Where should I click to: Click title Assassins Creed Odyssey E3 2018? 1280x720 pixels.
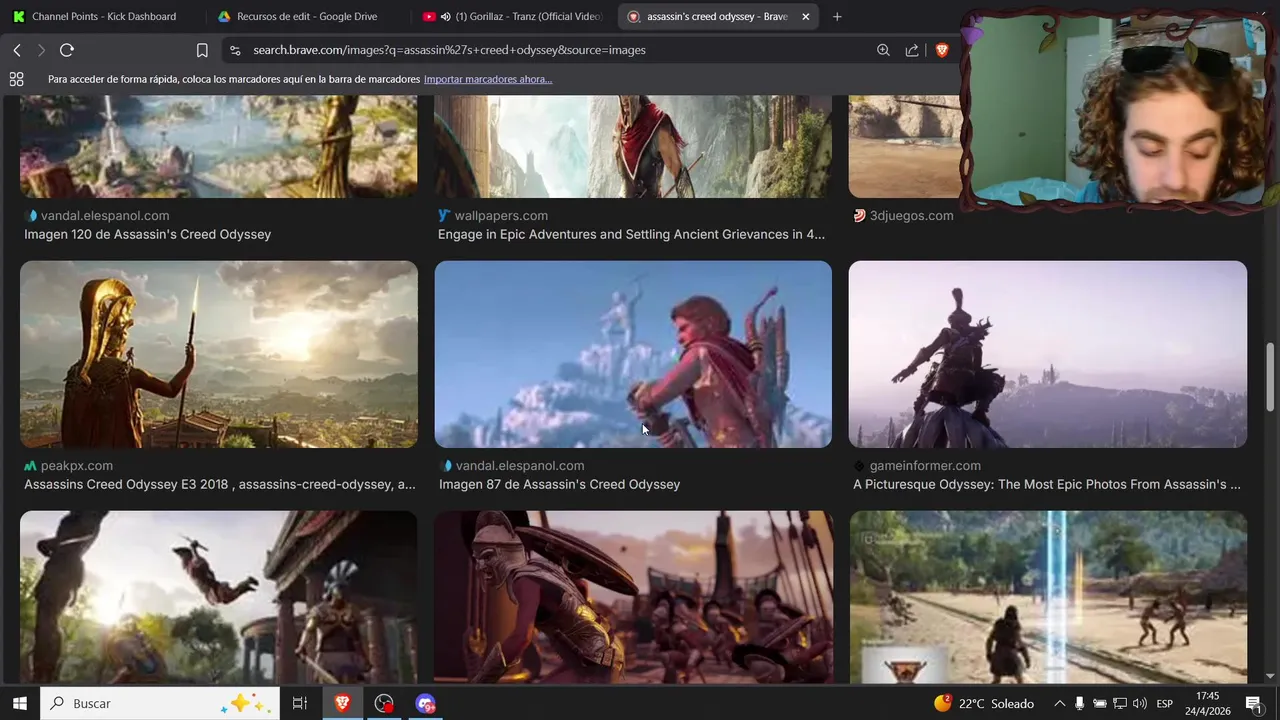(x=220, y=484)
